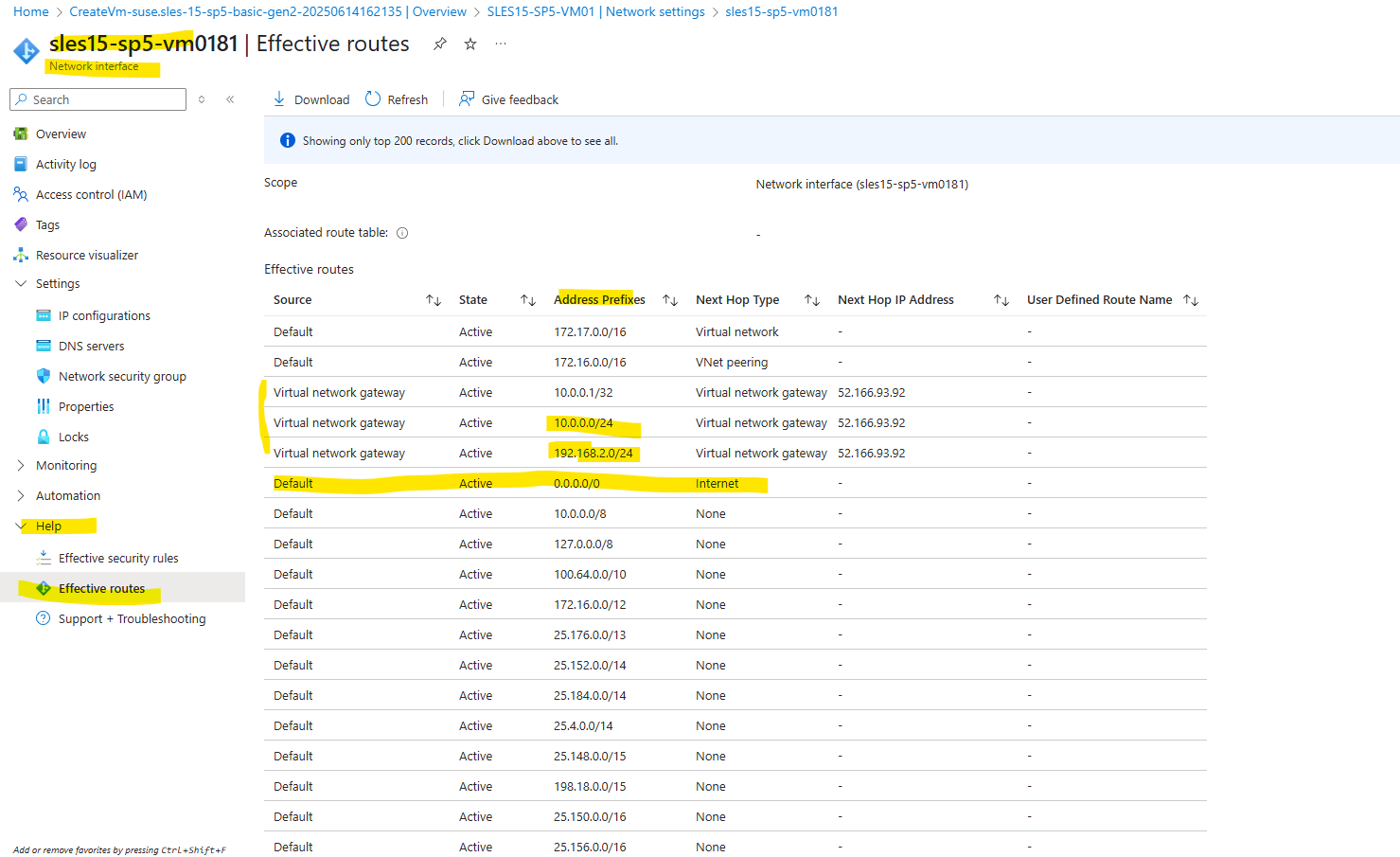Collapse the Help section chevron

pyautogui.click(x=21, y=526)
